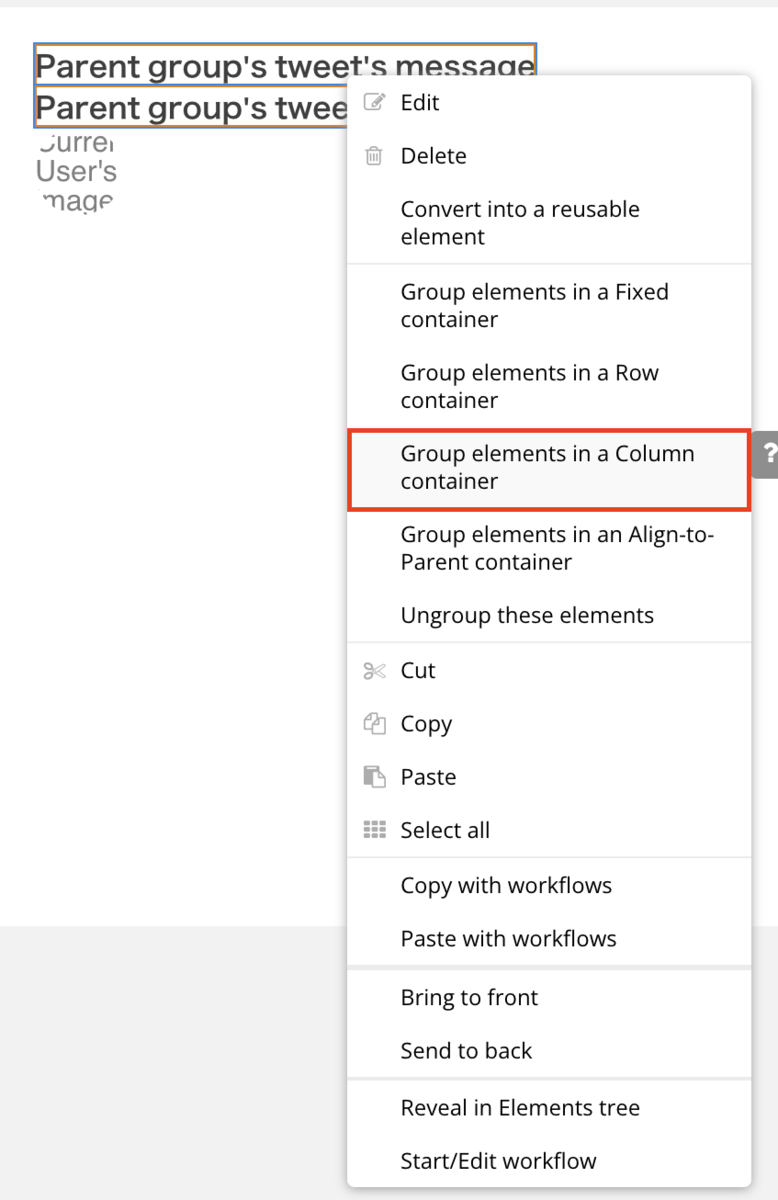Click the Edit pencil icon

coord(374,102)
